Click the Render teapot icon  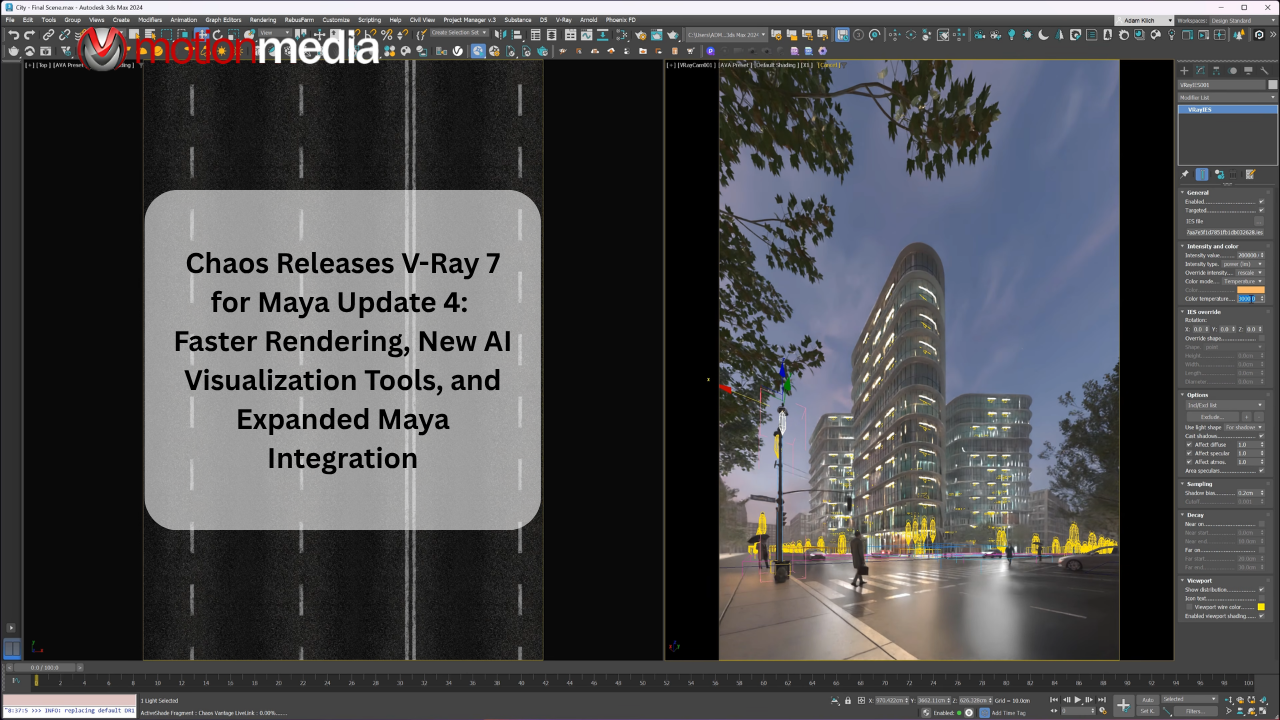(673, 35)
